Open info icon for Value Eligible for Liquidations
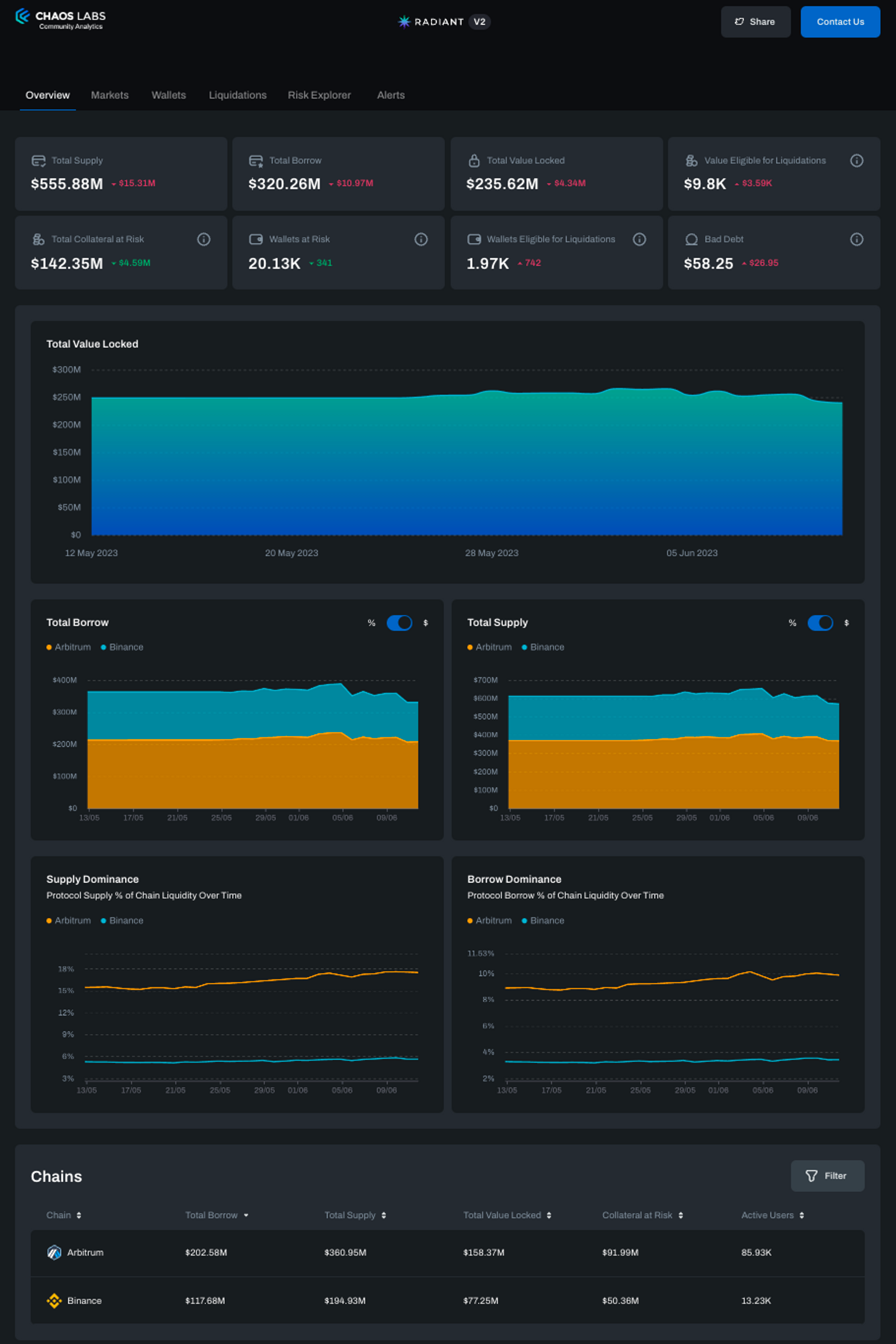Viewport: 896px width, 1344px height. pos(856,160)
